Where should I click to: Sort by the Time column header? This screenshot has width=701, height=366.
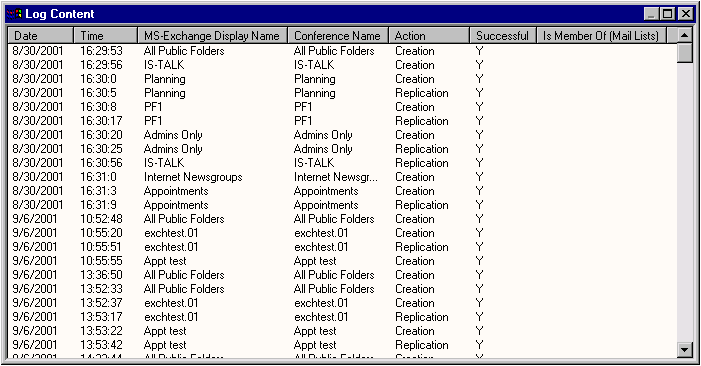pos(106,35)
